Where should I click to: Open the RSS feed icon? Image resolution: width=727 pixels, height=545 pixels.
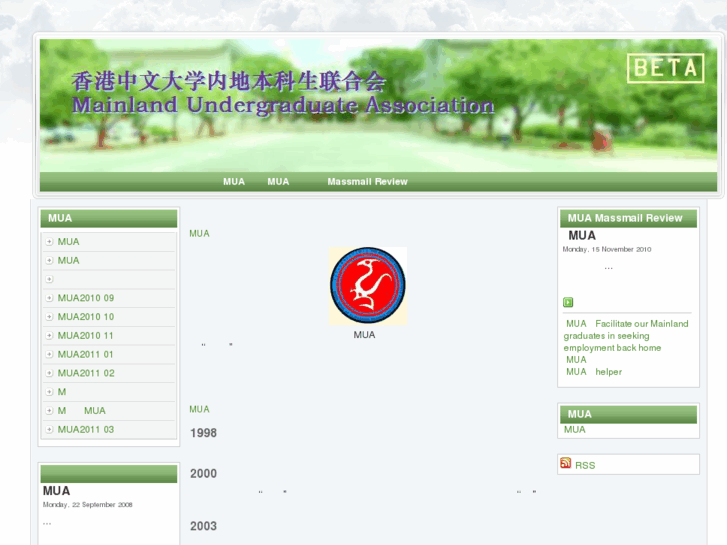pos(566,463)
